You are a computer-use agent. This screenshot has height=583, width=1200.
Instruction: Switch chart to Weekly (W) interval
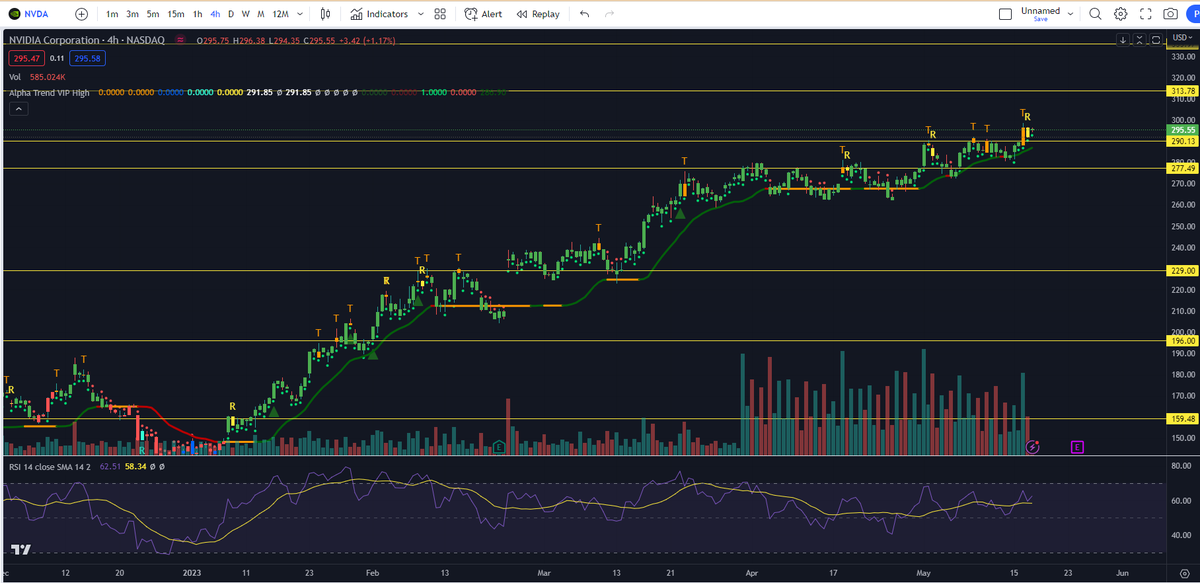click(246, 14)
